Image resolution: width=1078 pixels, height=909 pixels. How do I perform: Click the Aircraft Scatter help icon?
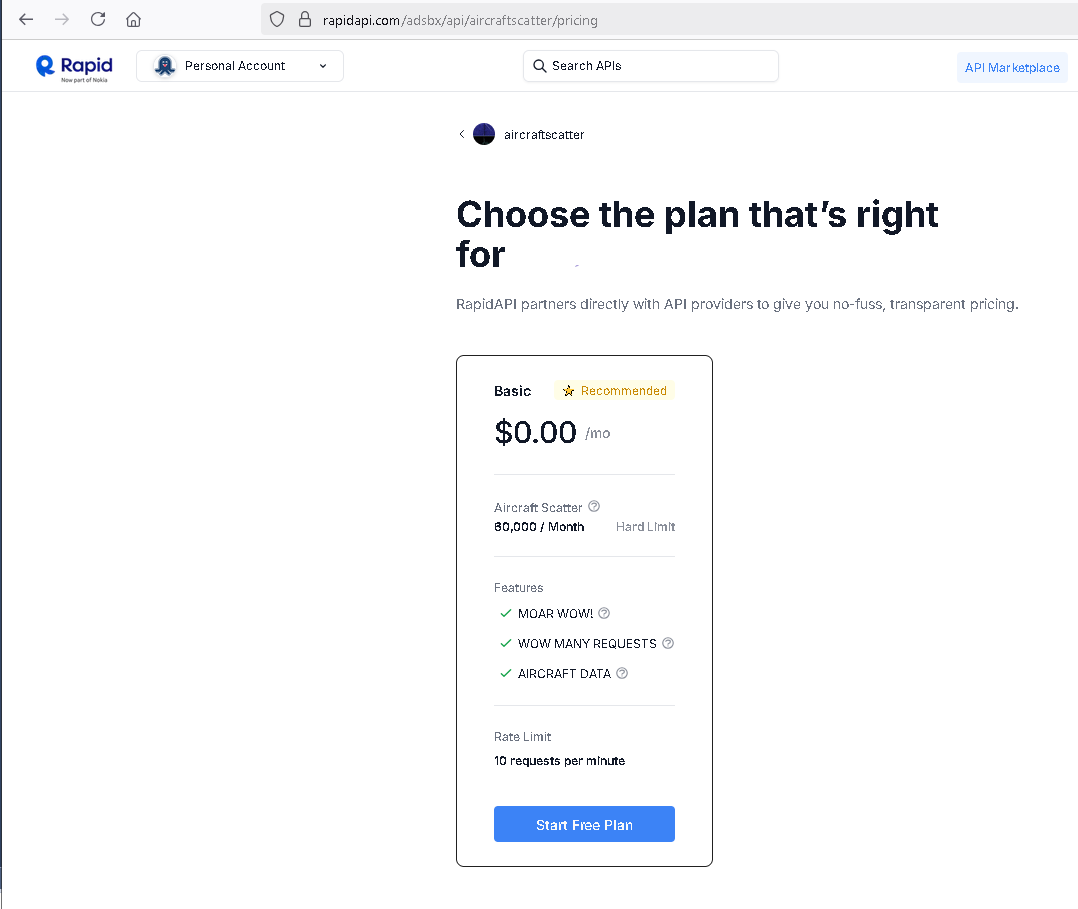[594, 506]
